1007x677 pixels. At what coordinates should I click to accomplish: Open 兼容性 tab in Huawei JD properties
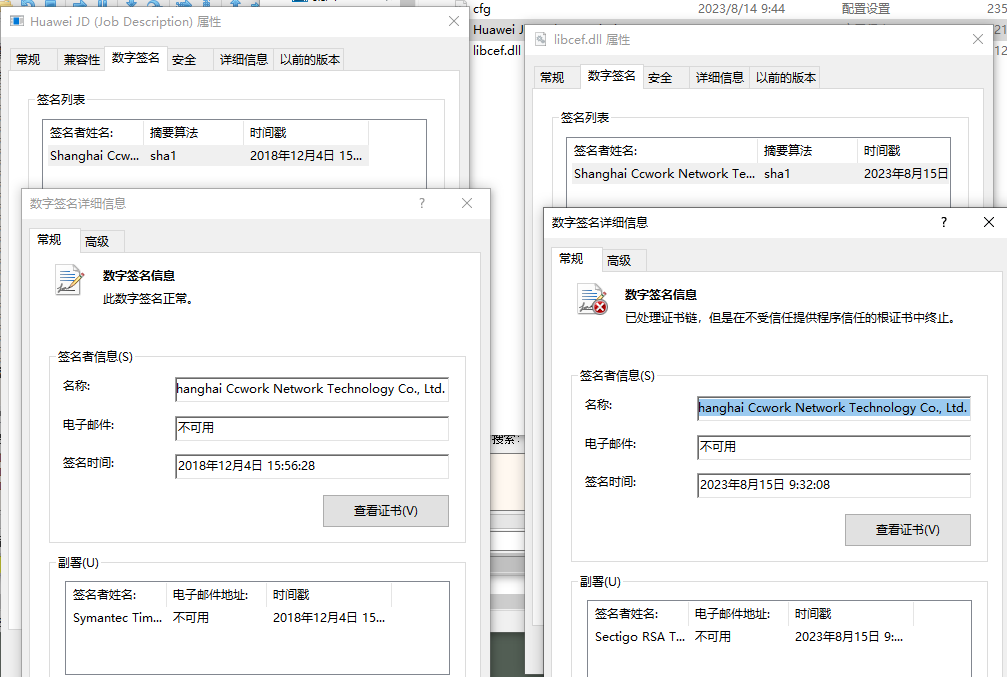[x=82, y=60]
